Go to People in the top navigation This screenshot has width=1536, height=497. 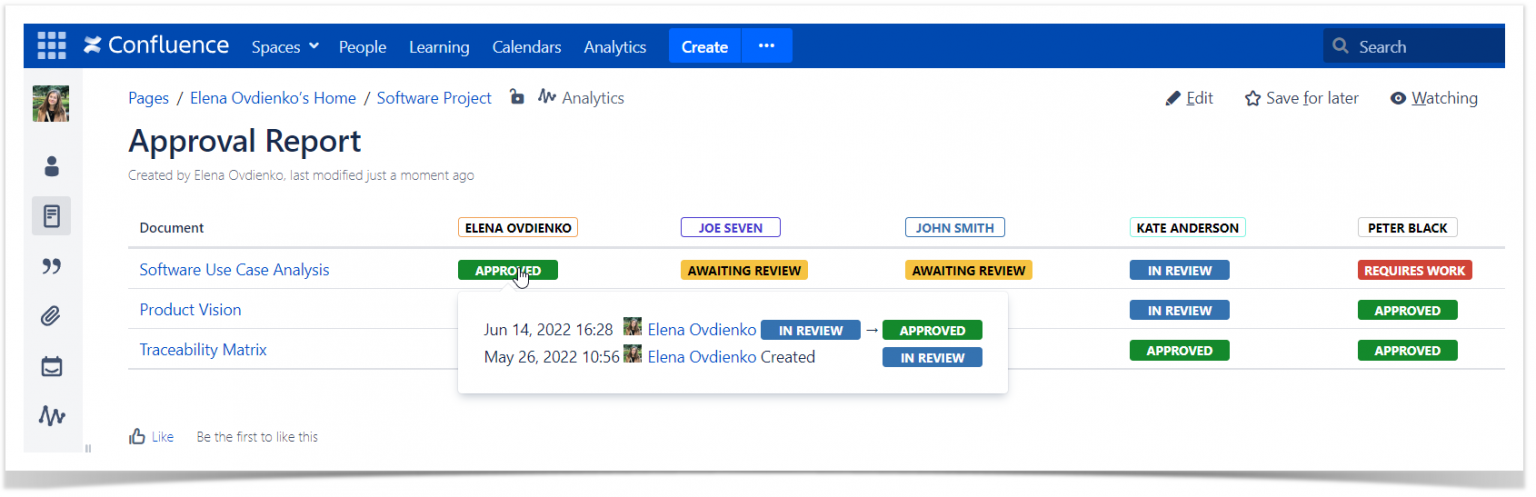362,47
